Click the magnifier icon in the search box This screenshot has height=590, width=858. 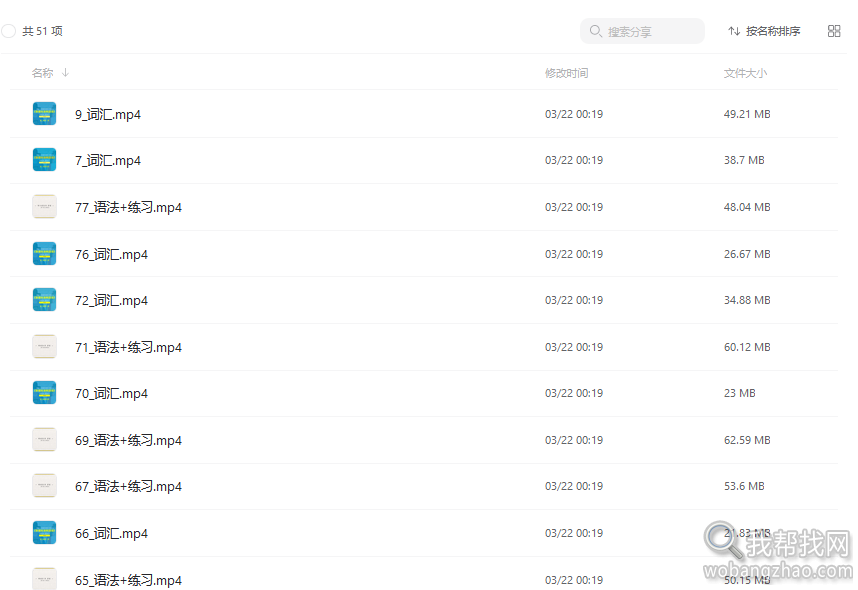point(595,31)
